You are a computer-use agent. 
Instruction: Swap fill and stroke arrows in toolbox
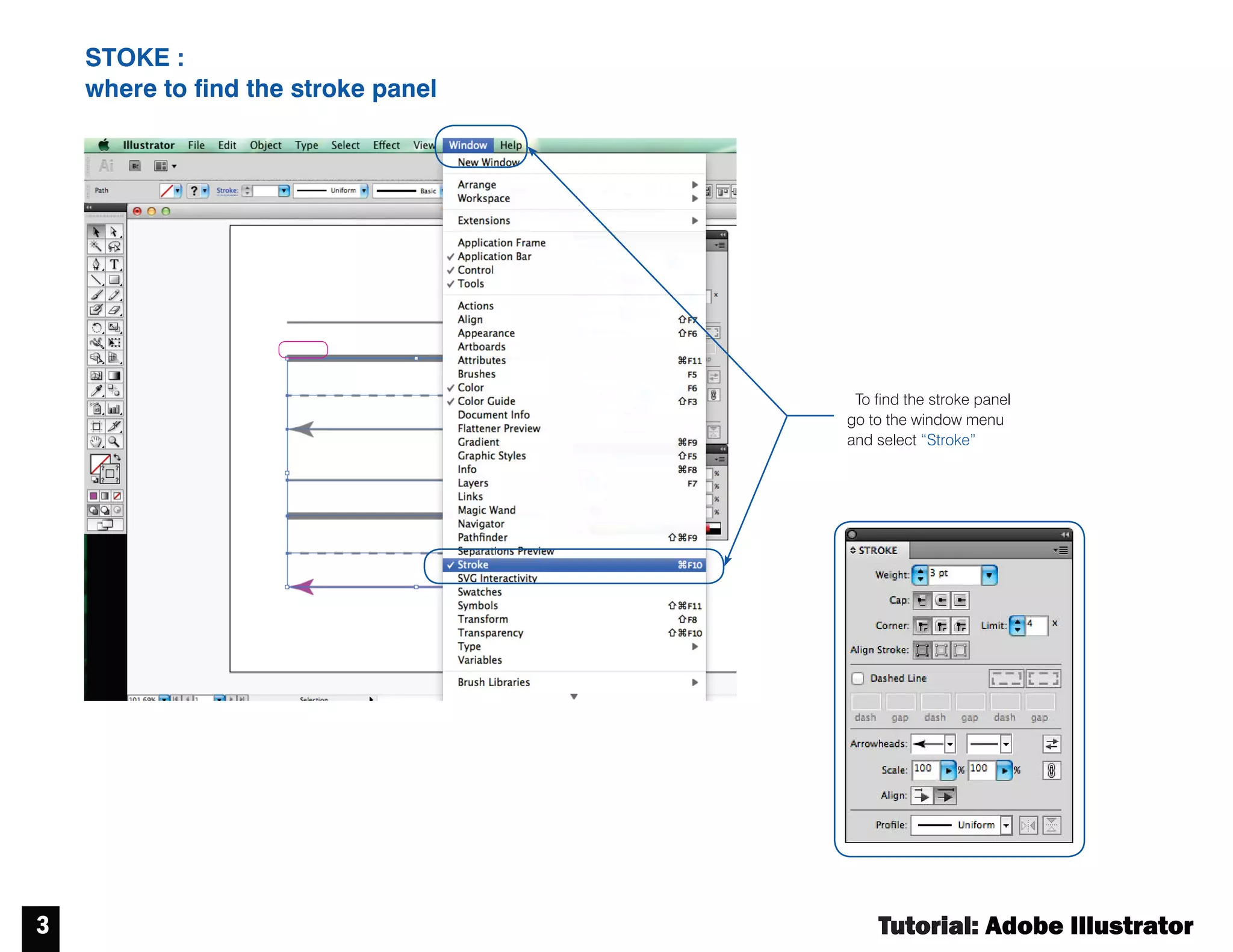(117, 458)
